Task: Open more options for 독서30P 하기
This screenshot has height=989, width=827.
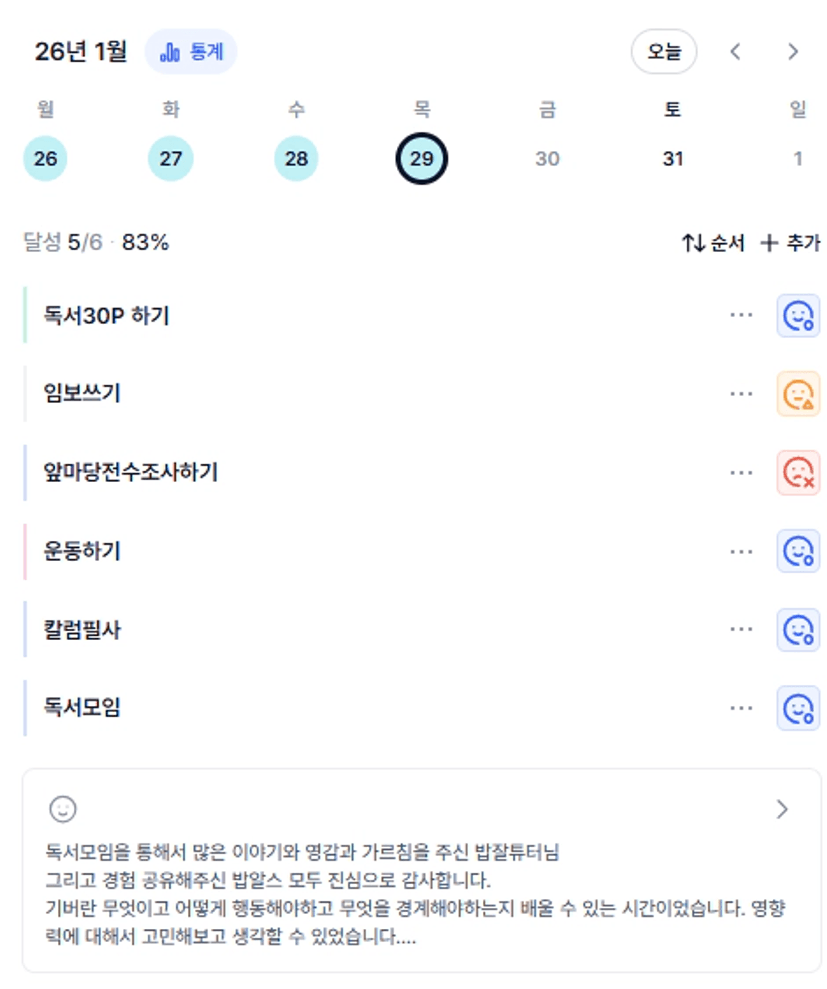Action: click(741, 316)
